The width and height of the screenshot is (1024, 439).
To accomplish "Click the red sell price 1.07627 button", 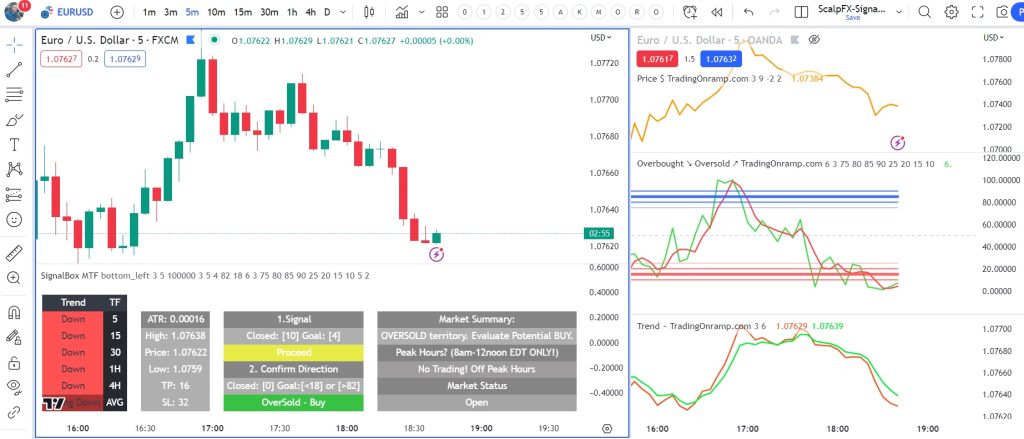I will [x=59, y=59].
